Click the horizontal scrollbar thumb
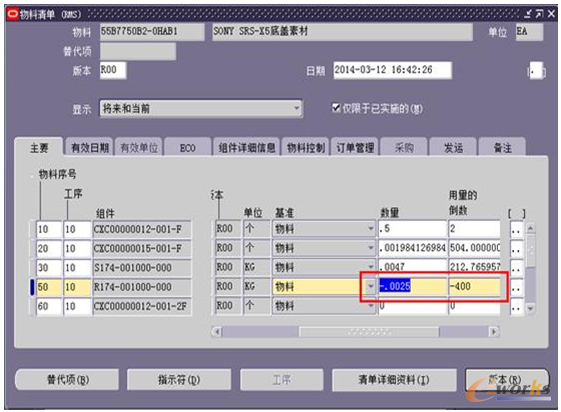This screenshot has width=561, height=412. coord(369,332)
